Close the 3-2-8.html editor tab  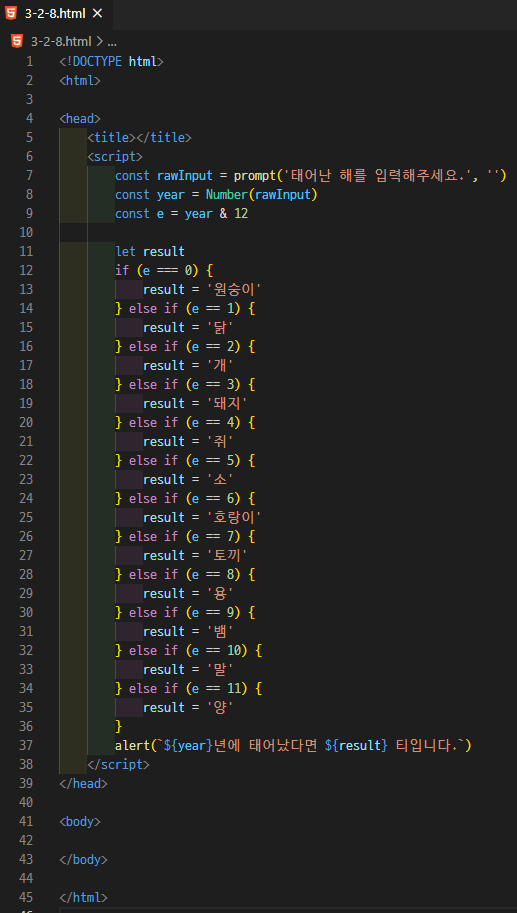(97, 14)
